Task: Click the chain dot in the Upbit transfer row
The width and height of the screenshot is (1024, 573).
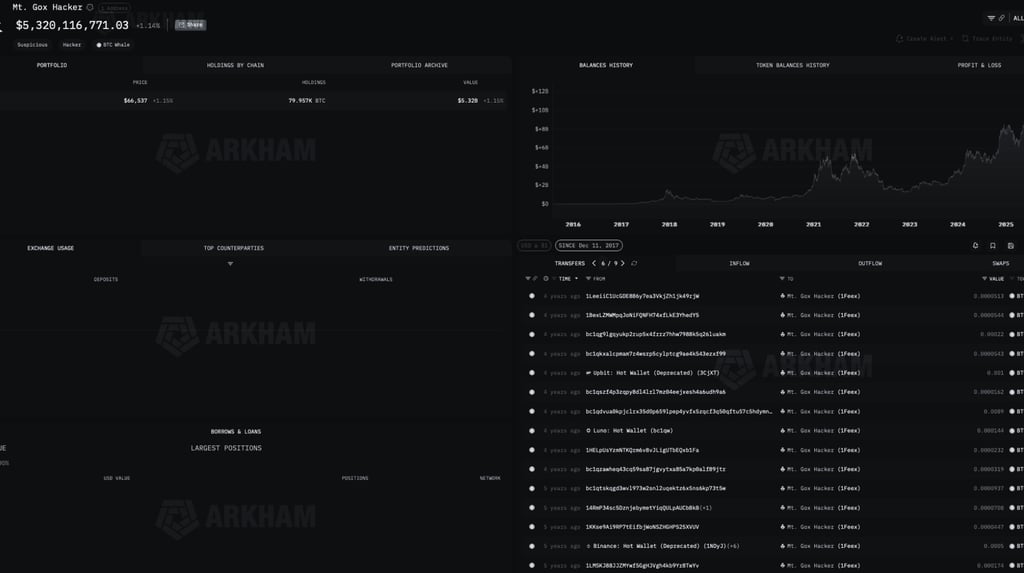Action: (532, 373)
